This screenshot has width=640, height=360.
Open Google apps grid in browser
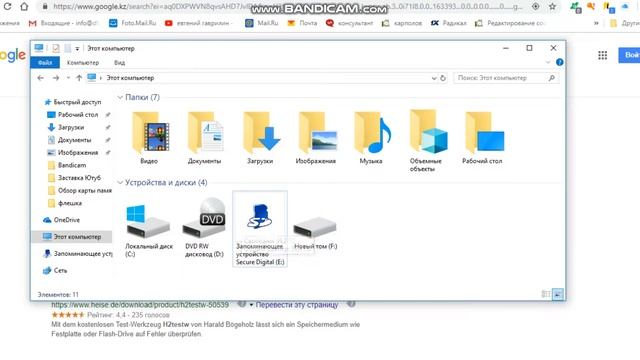point(602,55)
